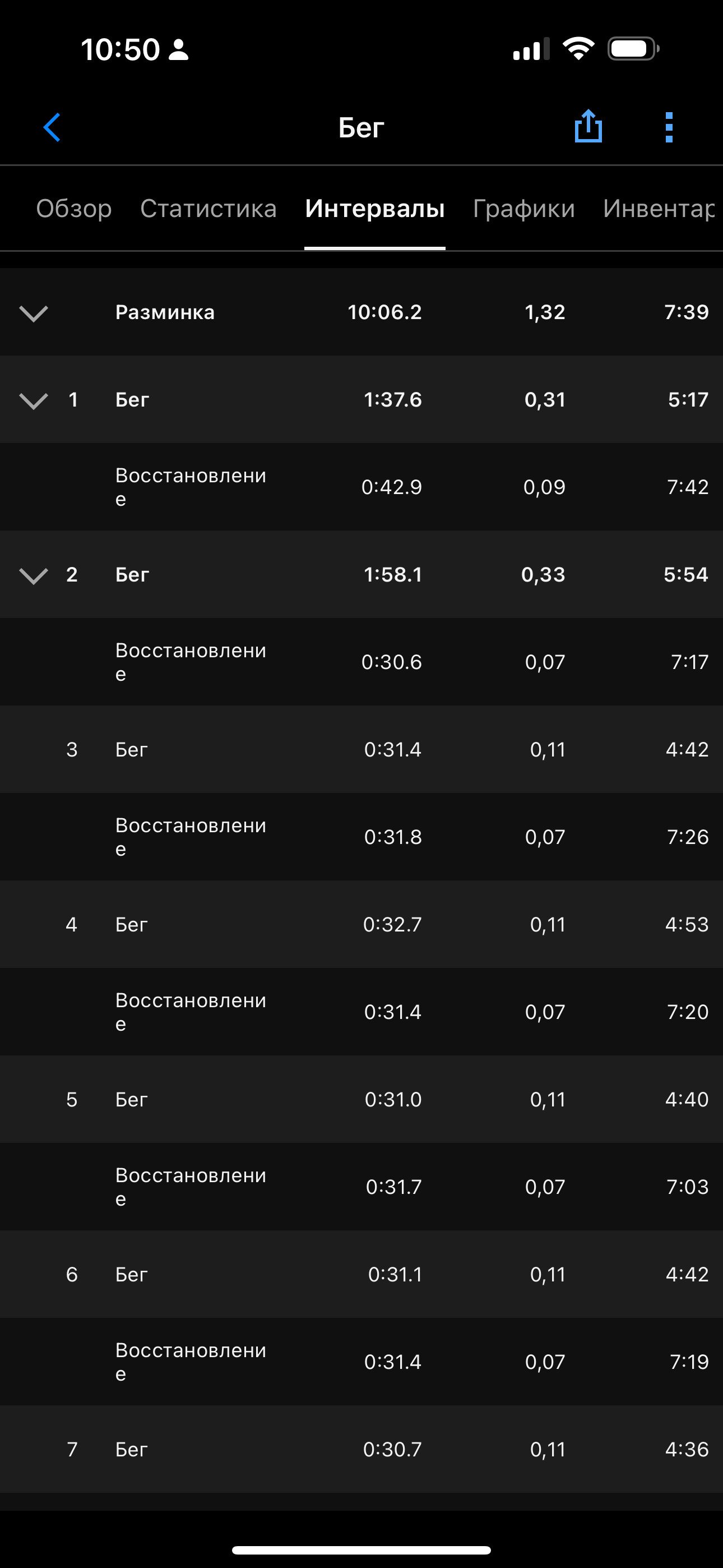This screenshot has width=723, height=1568.
Task: Switch to the Статистика tab
Action: coord(208,208)
